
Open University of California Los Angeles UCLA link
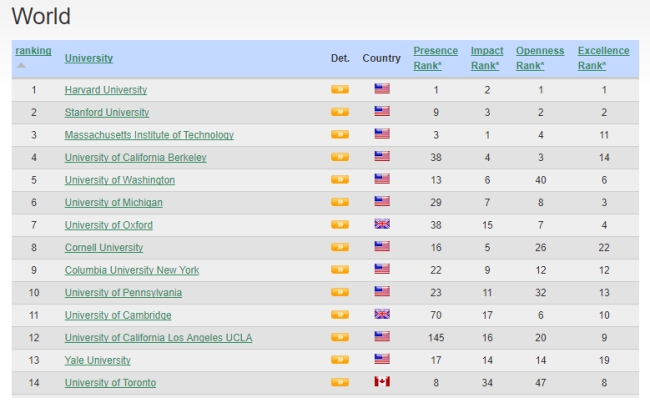pyautogui.click(x=158, y=338)
